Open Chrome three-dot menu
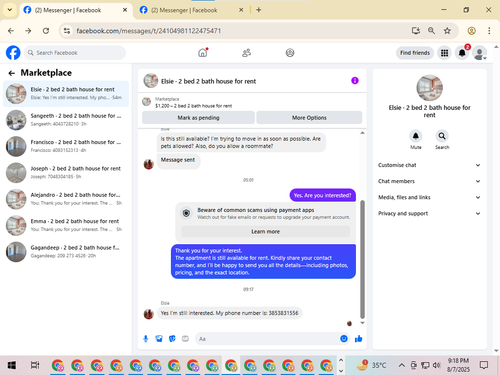This screenshot has width=500, height=375. click(x=489, y=31)
